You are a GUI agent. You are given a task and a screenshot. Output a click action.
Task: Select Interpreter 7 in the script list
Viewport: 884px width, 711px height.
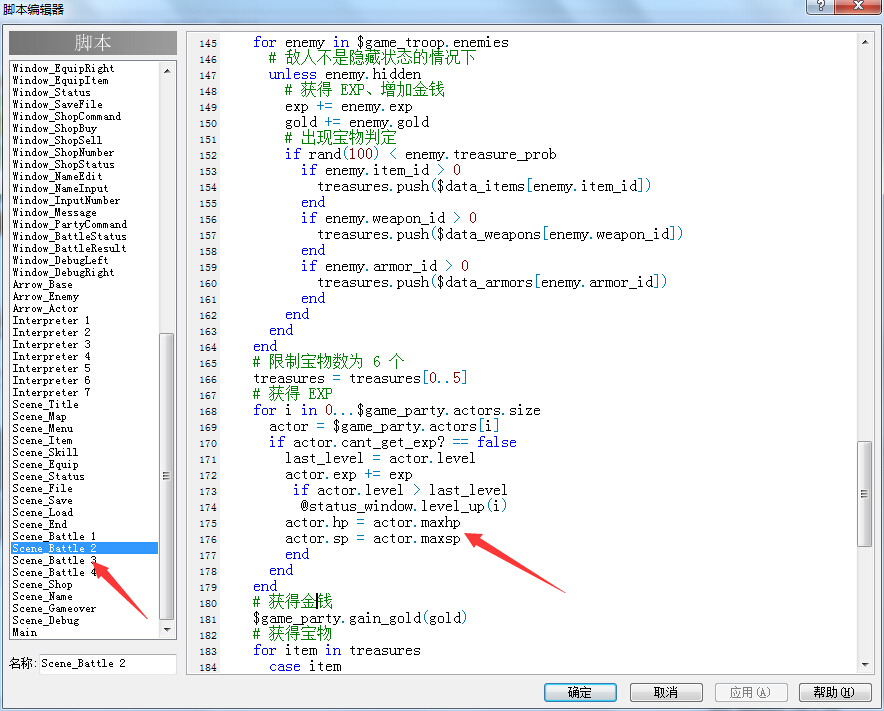[x=51, y=392]
